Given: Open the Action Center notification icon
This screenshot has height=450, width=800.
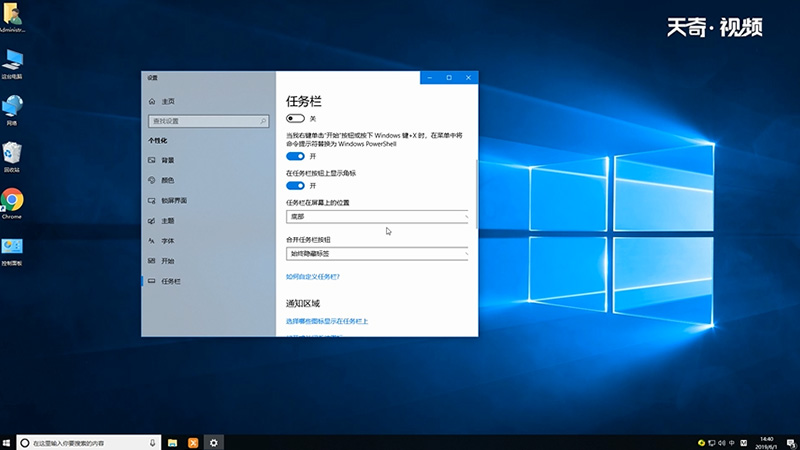Looking at the screenshot, I should pos(791,443).
